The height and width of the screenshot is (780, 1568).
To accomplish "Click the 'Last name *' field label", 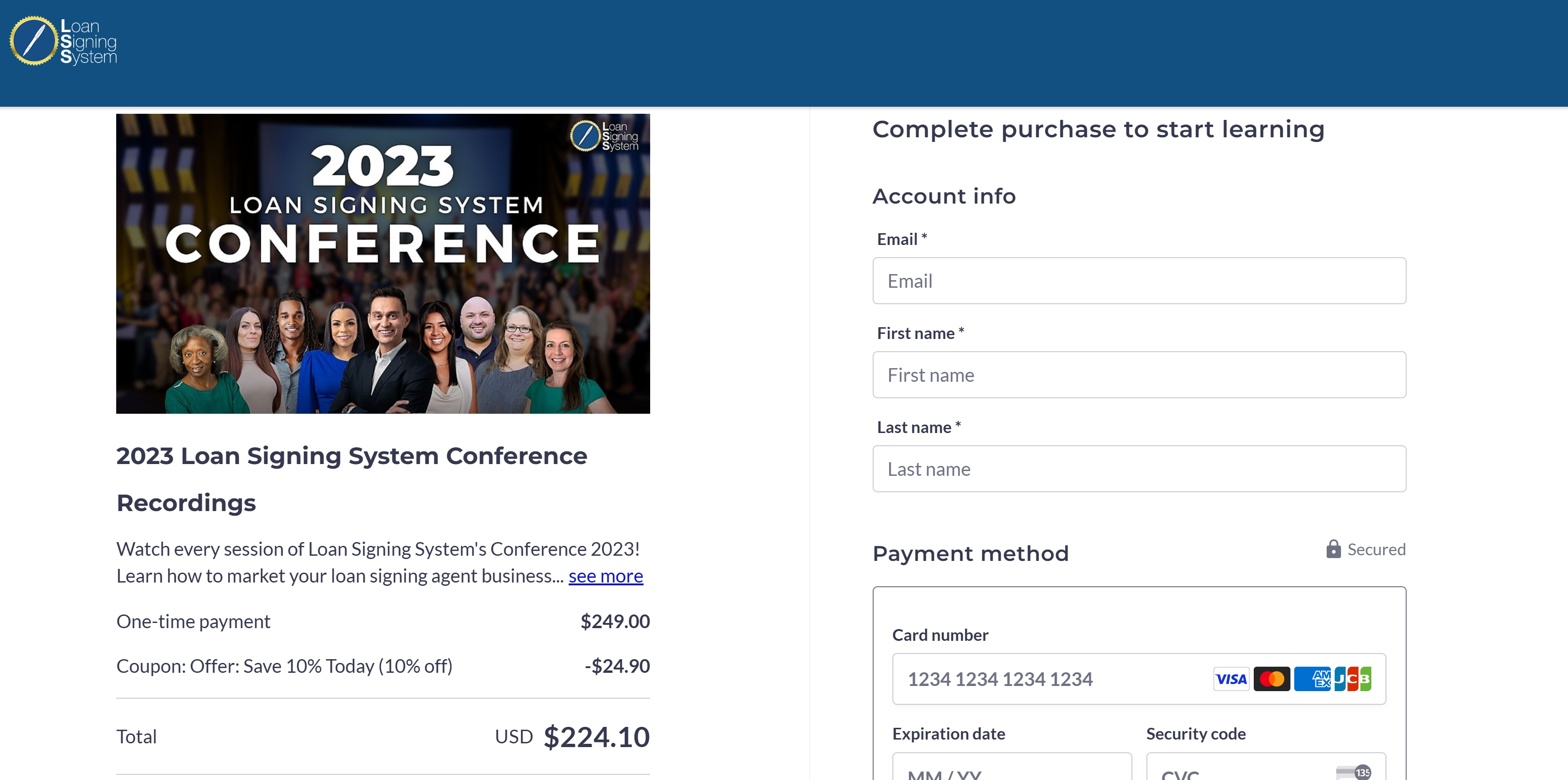I will (918, 427).
